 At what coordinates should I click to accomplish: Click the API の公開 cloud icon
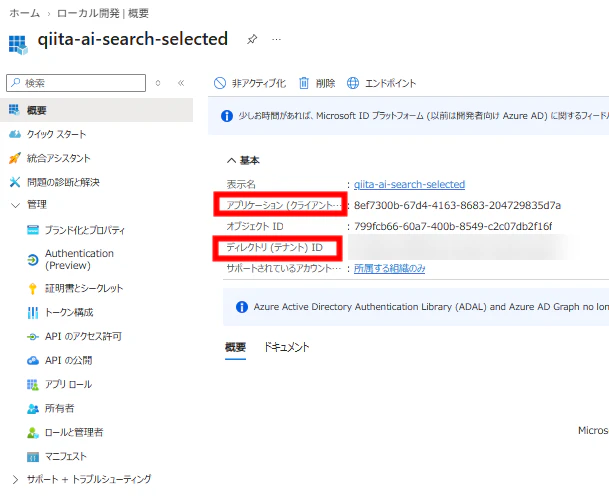(33, 361)
